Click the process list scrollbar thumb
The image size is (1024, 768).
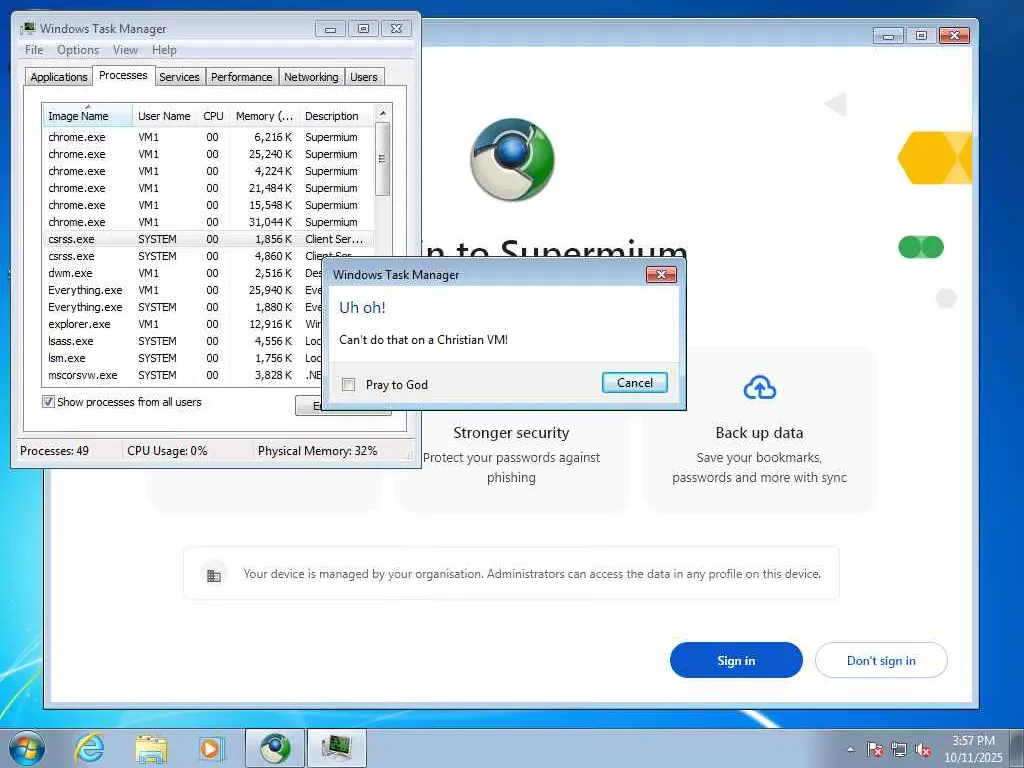[x=383, y=159]
